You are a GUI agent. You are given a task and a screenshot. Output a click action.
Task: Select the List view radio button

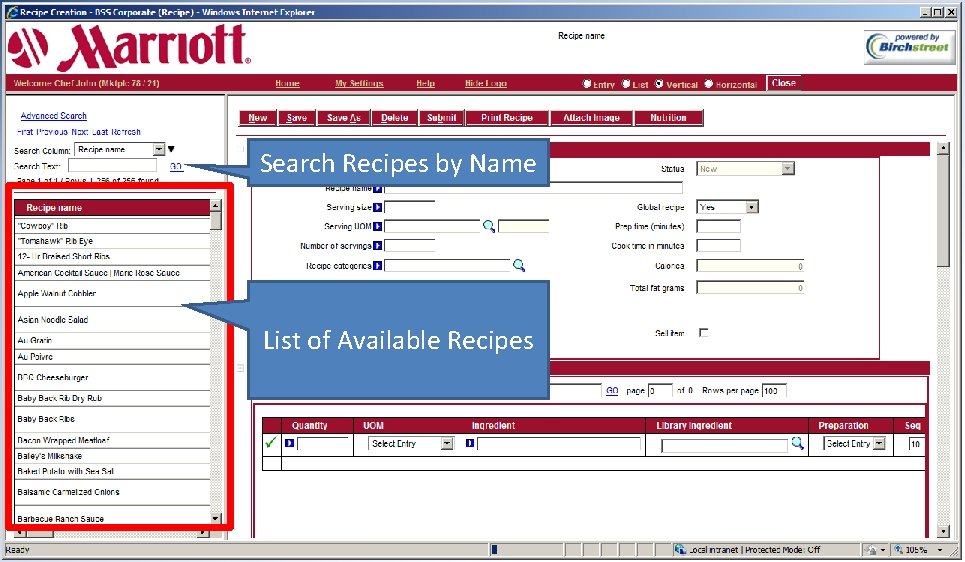(626, 84)
